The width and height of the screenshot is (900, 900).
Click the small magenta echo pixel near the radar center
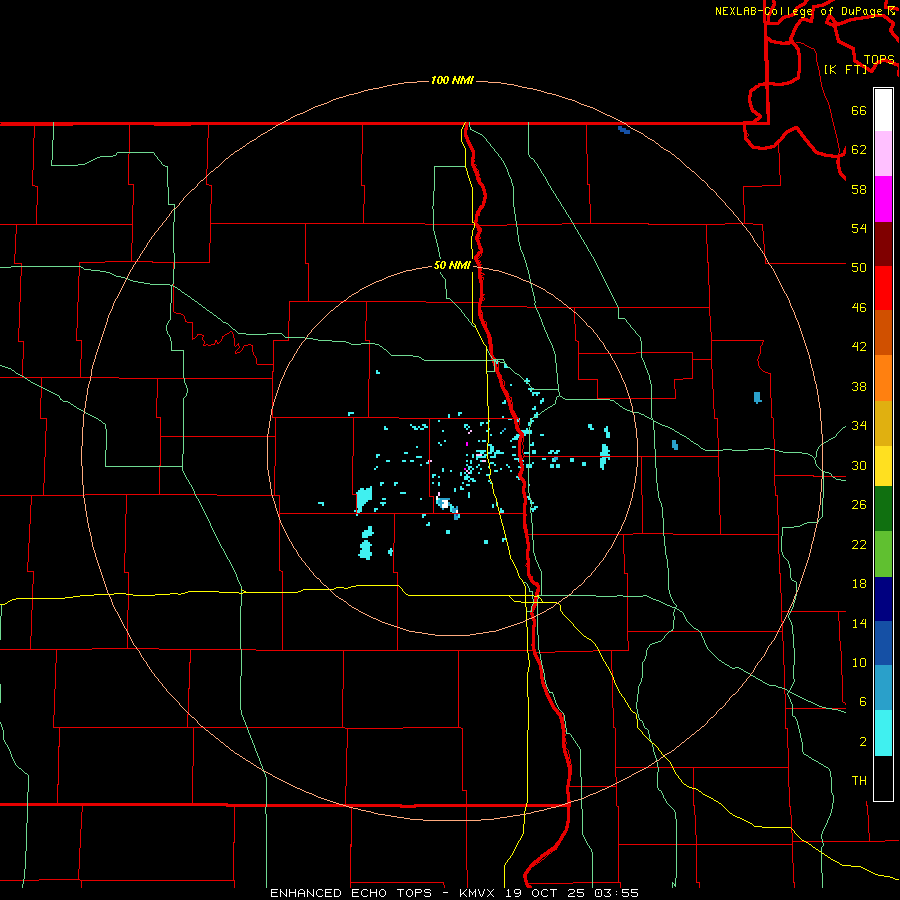tap(467, 444)
